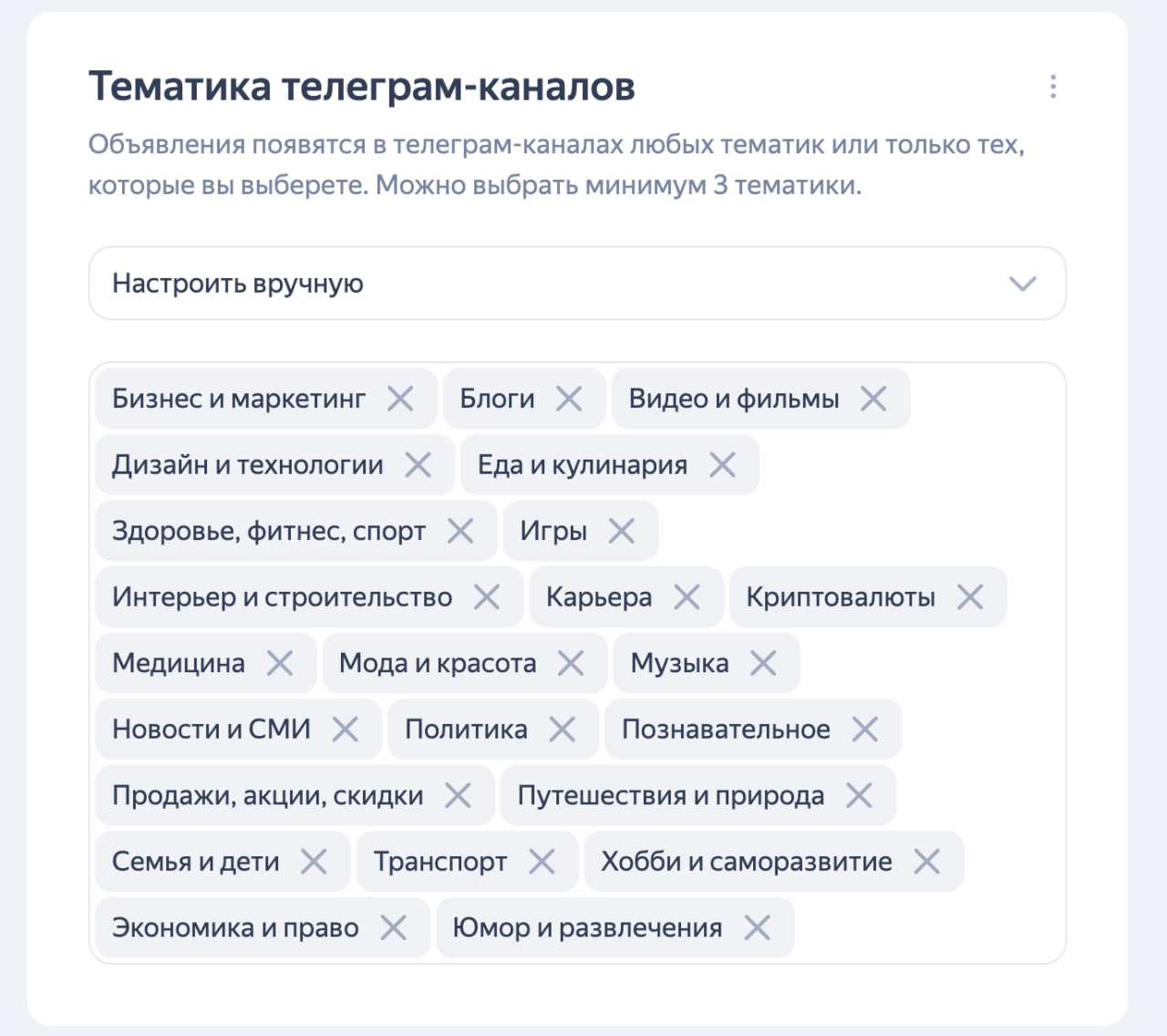The height and width of the screenshot is (1036, 1167).
Task: Remove 'Здоровье, фитнес, спорт' tag
Action: (460, 531)
